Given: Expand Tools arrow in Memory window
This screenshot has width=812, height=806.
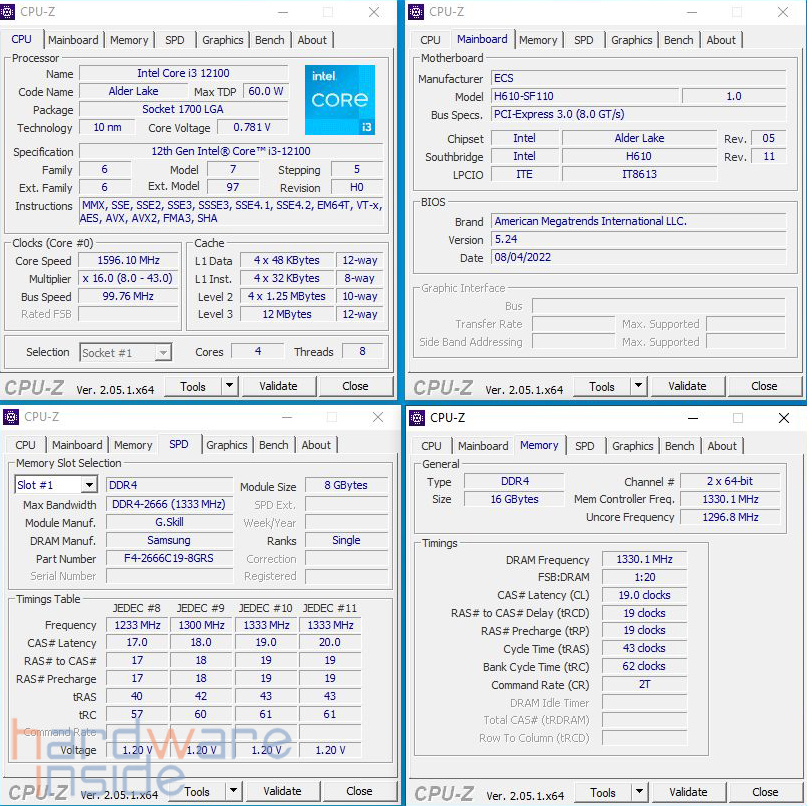Looking at the screenshot, I should pos(639,792).
